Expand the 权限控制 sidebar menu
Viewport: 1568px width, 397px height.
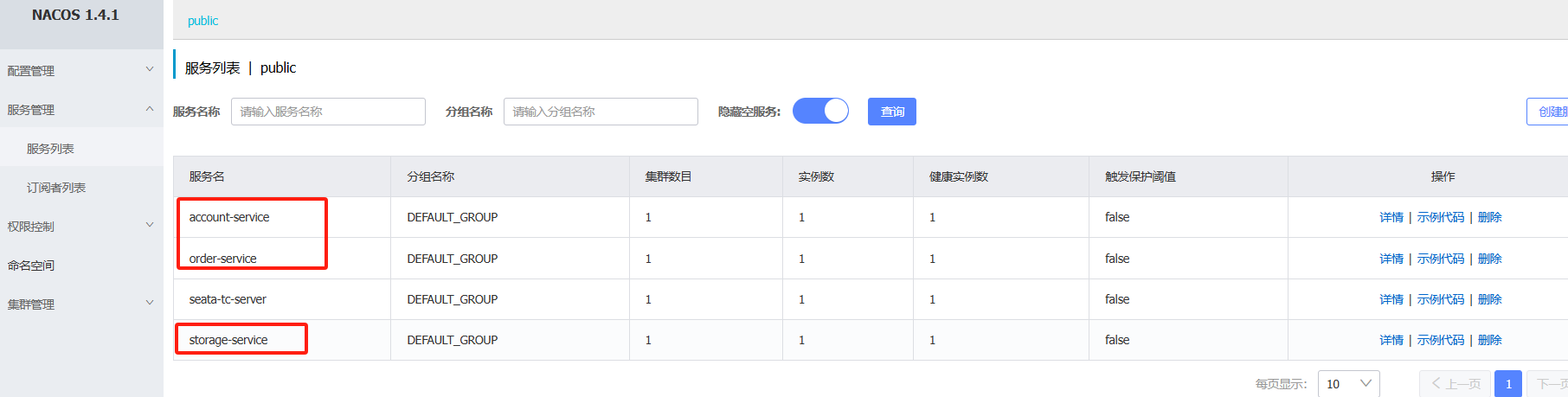(x=78, y=227)
